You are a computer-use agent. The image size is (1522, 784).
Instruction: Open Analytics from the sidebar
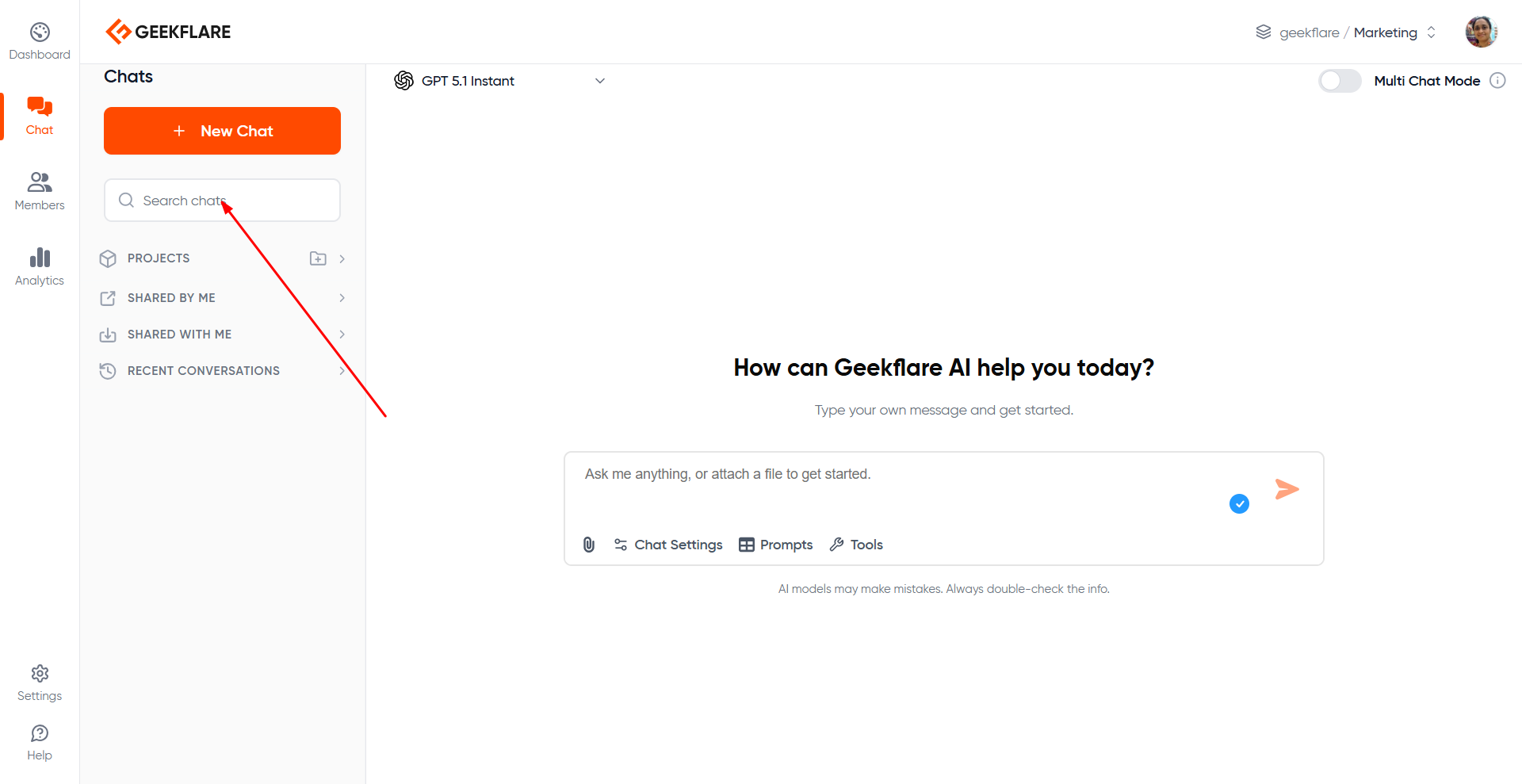click(39, 266)
